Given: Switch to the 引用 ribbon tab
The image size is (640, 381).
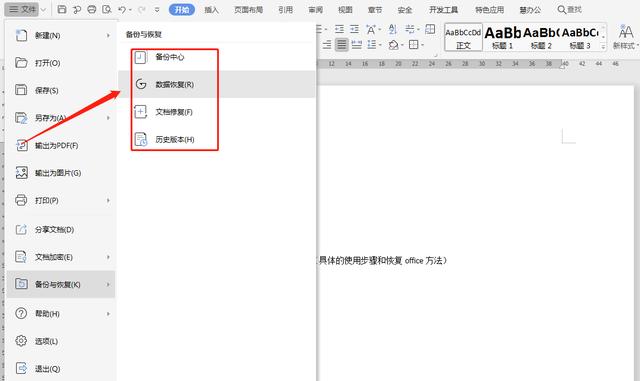Looking at the screenshot, I should coord(285,9).
